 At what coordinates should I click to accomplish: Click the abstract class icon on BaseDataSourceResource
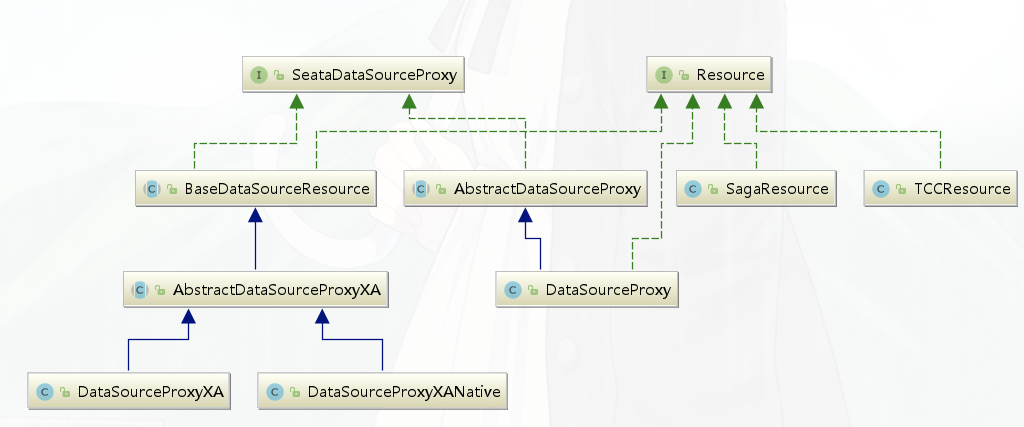tap(152, 189)
